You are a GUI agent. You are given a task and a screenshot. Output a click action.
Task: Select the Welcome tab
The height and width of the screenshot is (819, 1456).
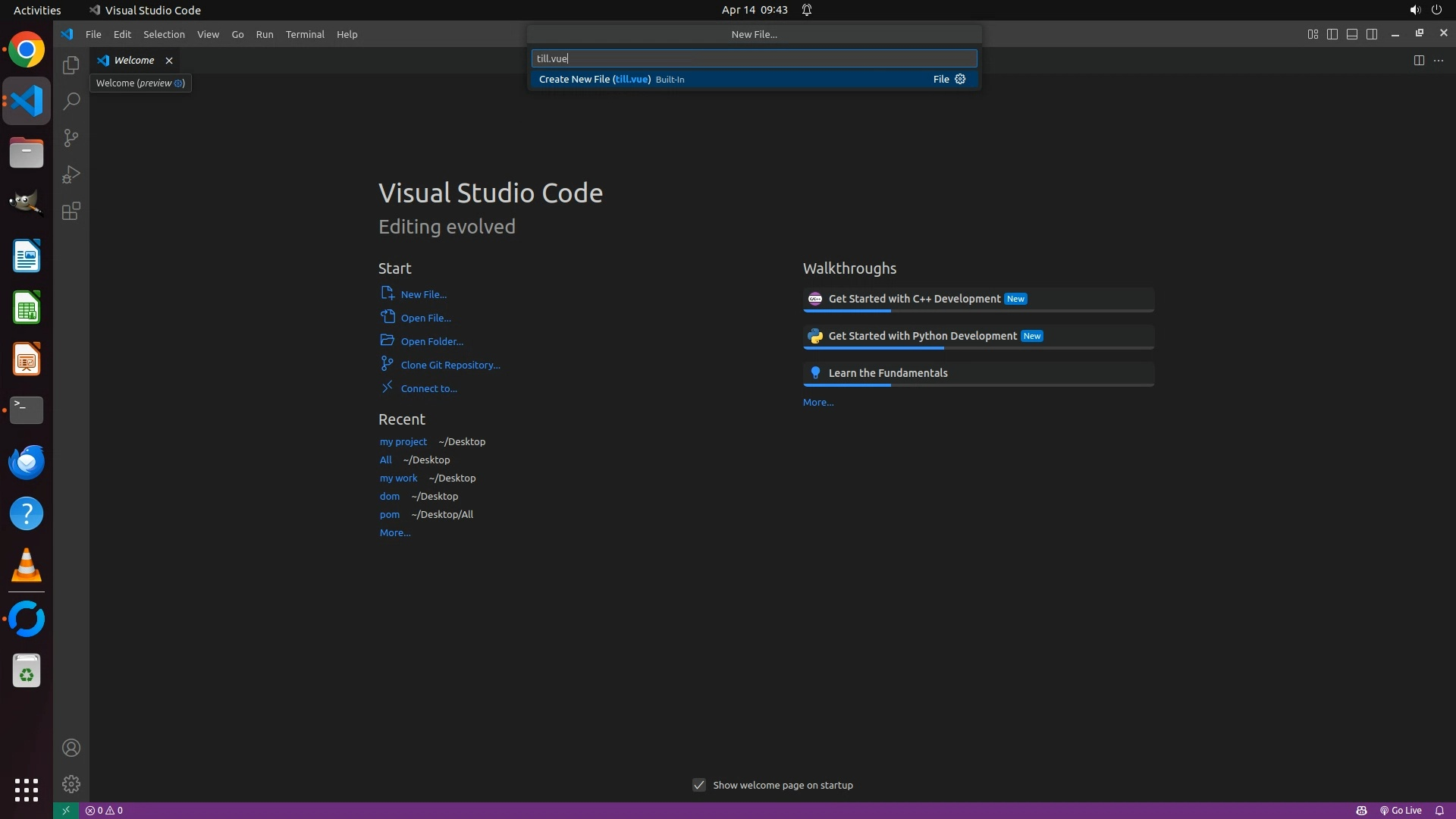133,60
